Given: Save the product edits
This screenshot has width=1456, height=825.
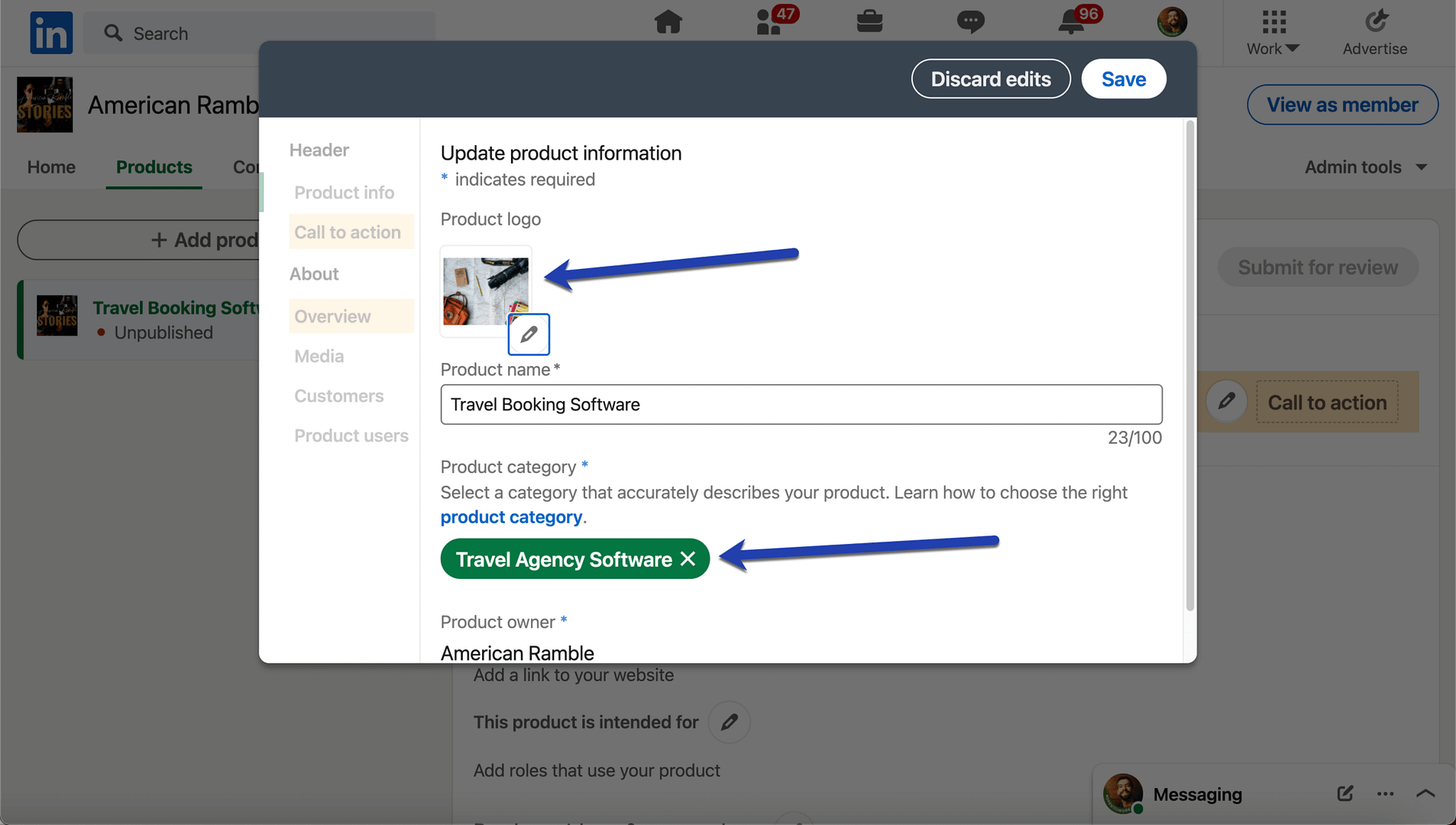Looking at the screenshot, I should [1123, 79].
